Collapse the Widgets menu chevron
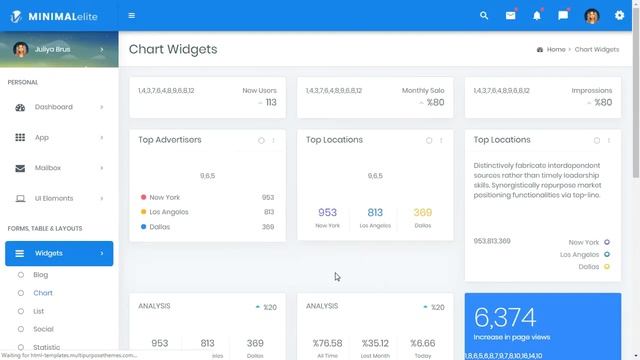This screenshot has width=640, height=360. tap(102, 253)
